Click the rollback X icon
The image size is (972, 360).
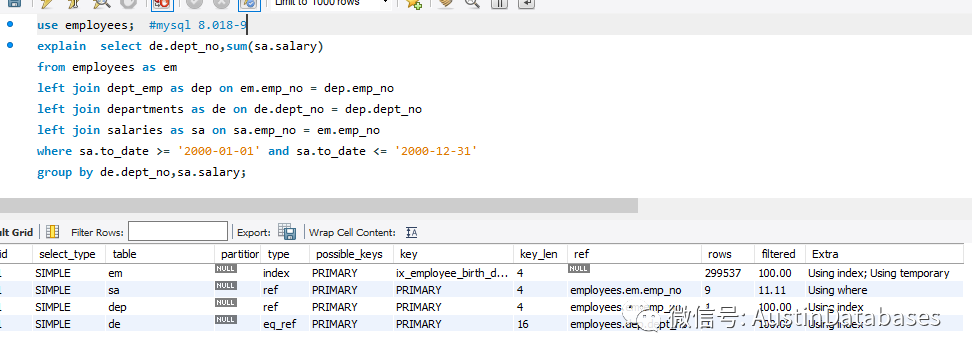tap(221, 4)
